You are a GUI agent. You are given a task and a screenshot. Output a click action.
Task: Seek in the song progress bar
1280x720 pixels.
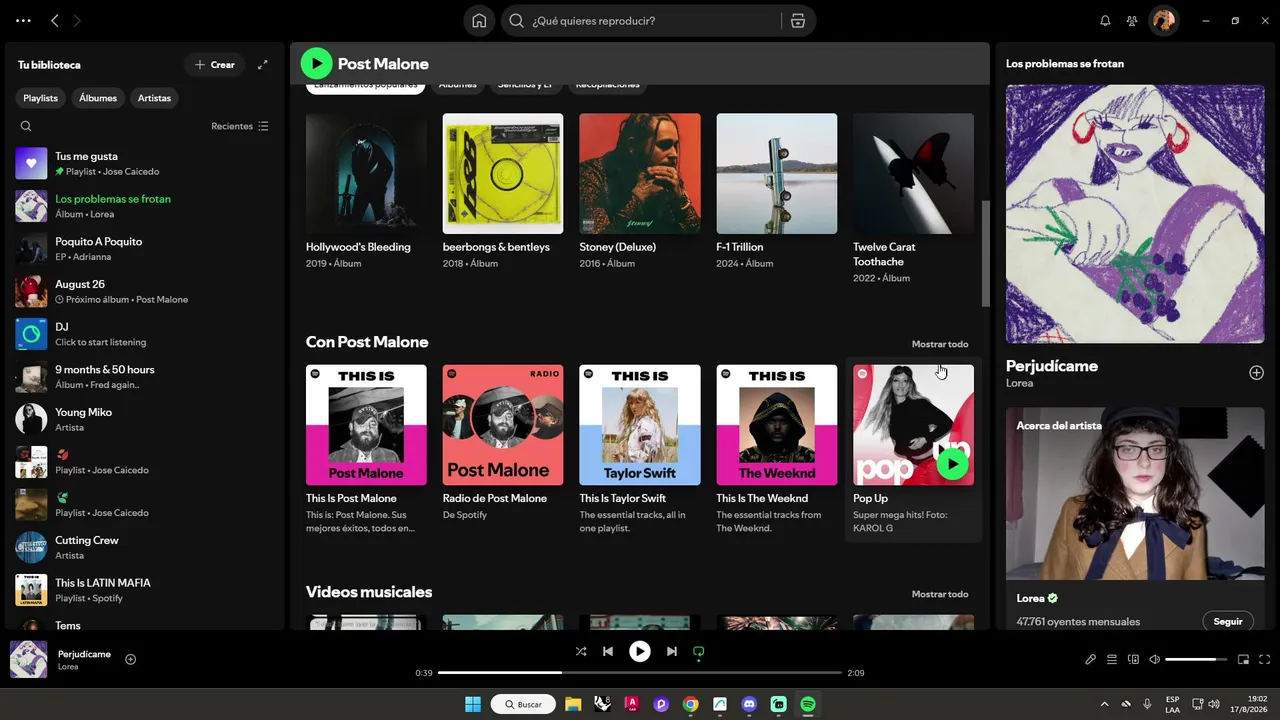[x=640, y=673]
